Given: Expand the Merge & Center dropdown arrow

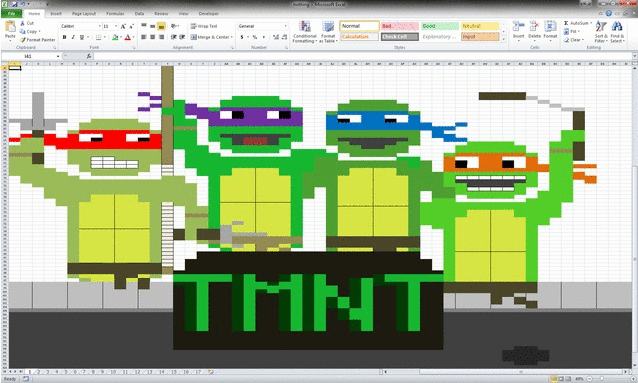Looking at the screenshot, I should [x=232, y=37].
